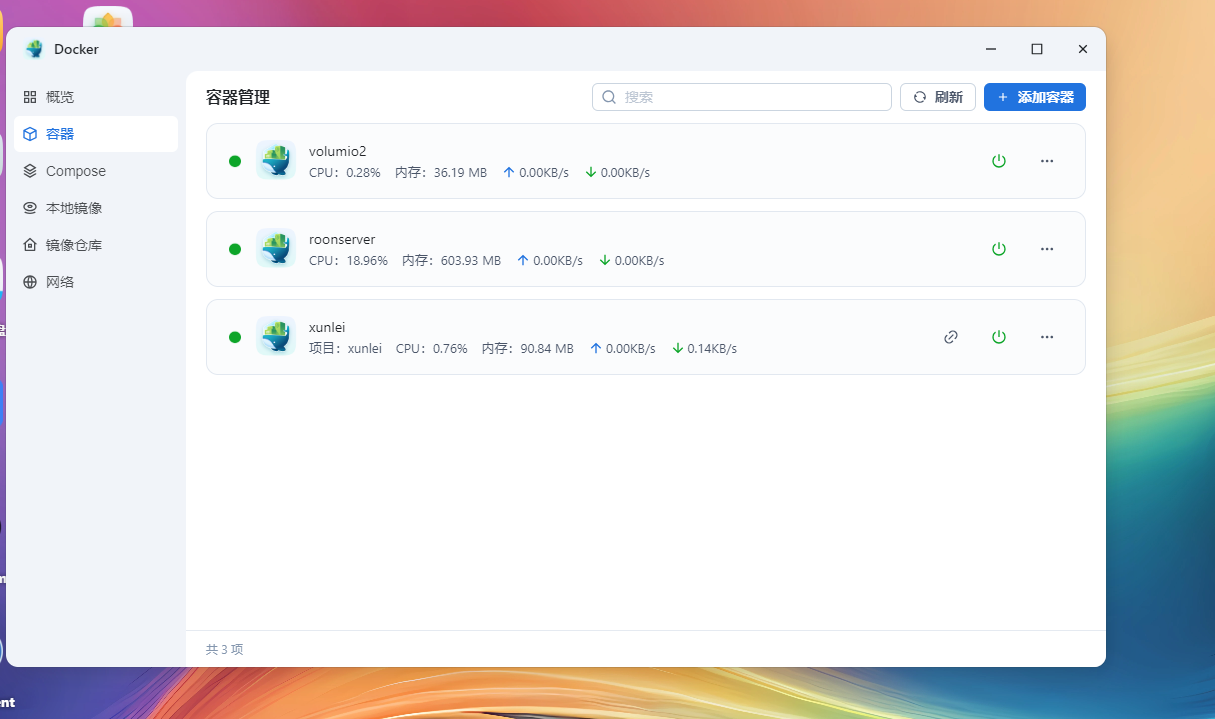Click volumio2 green status dot
Viewport: 1215px width, 719px height.
pos(235,161)
